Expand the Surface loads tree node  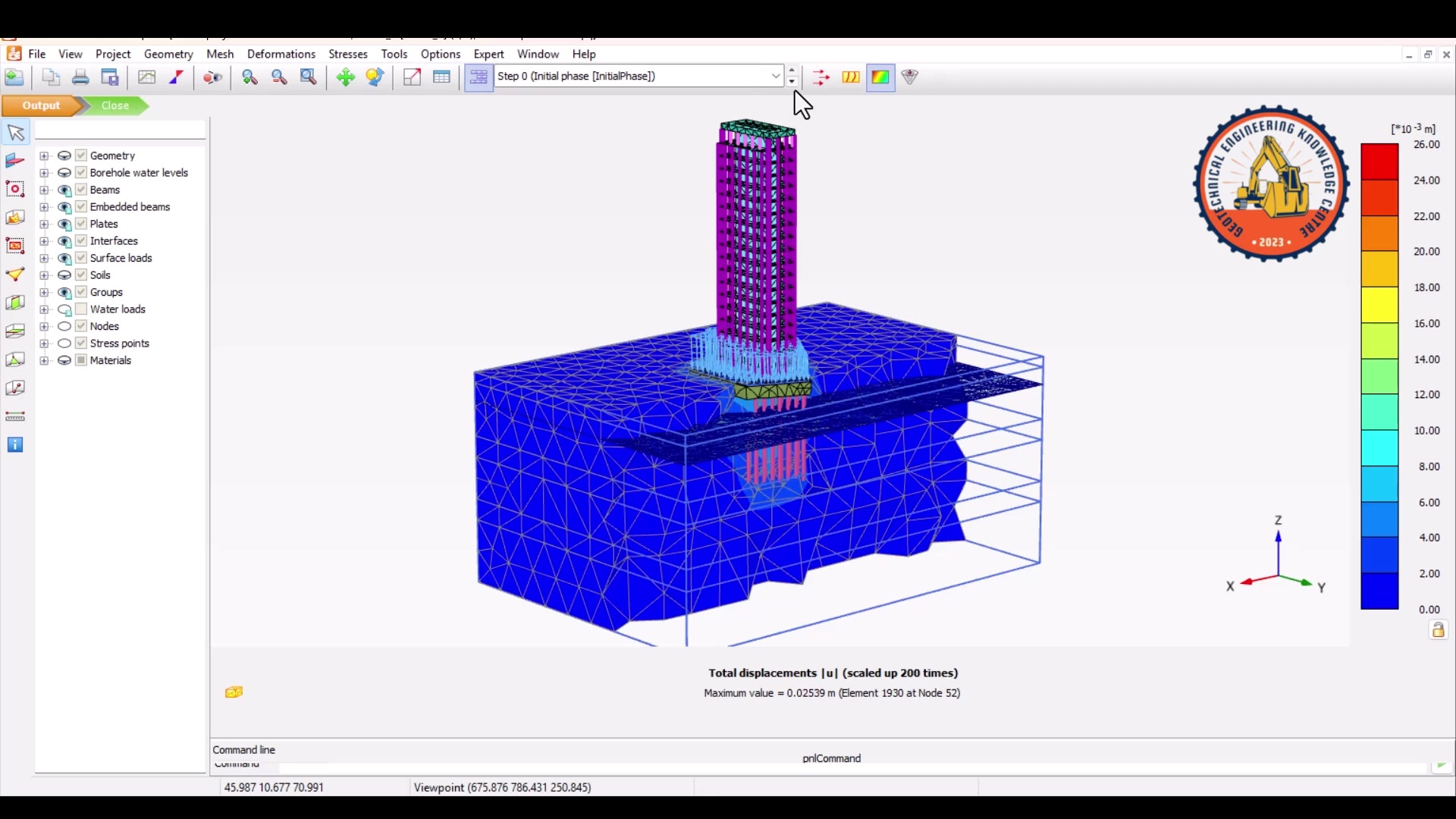44,259
